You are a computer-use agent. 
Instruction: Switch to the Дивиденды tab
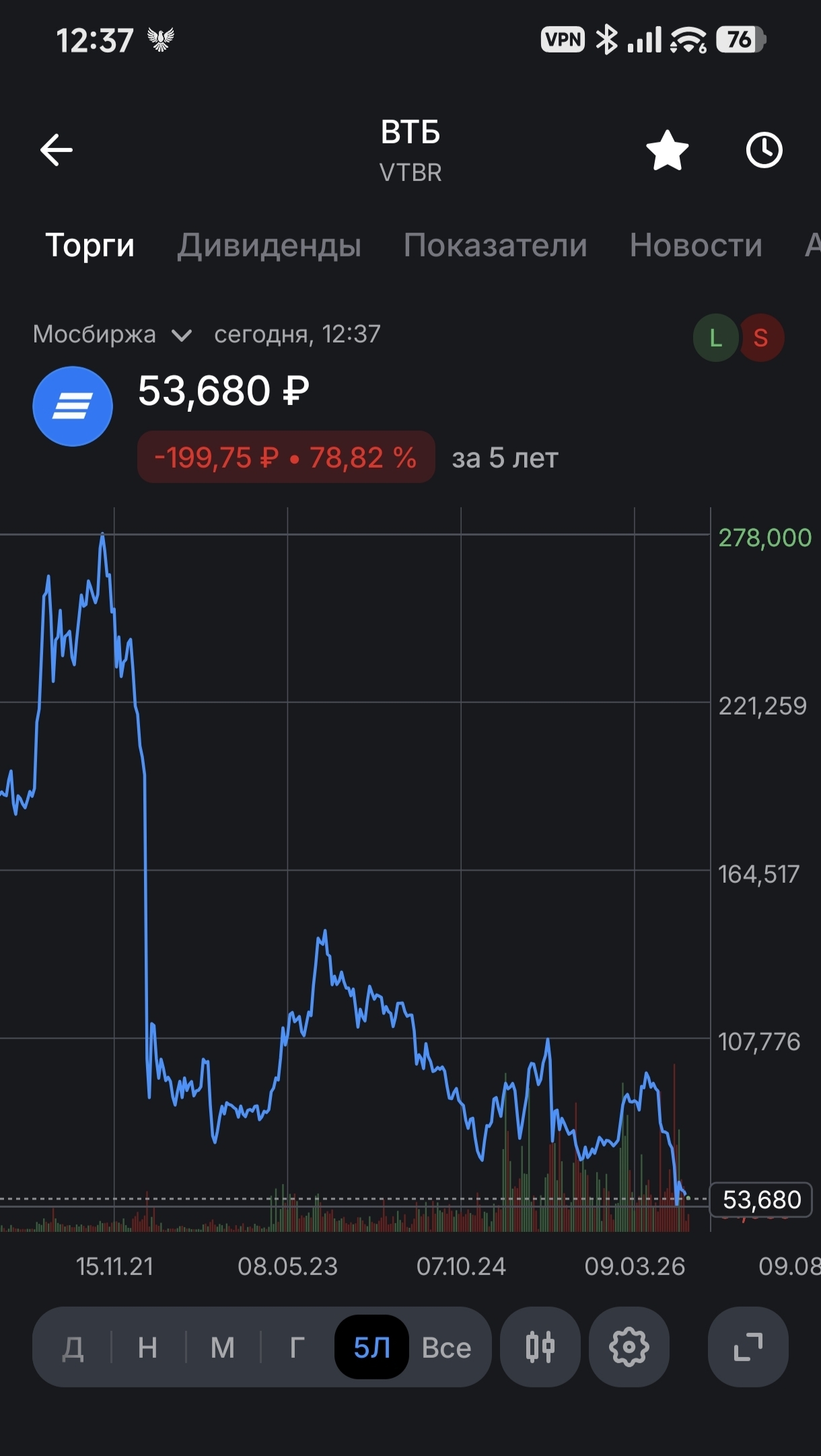pyautogui.click(x=269, y=245)
